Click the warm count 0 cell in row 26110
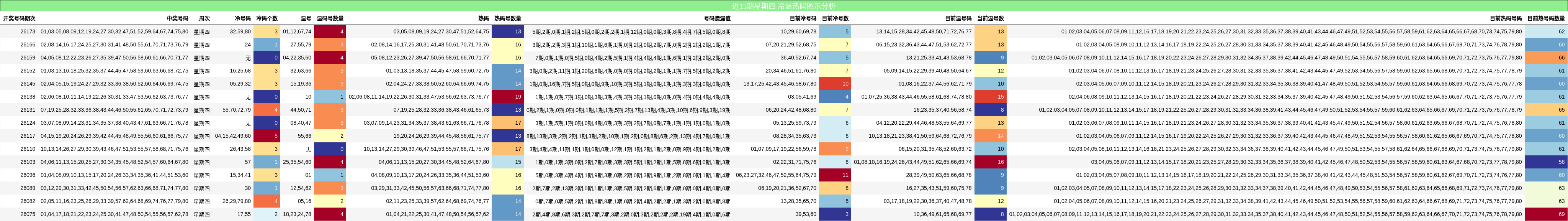 click(330, 149)
